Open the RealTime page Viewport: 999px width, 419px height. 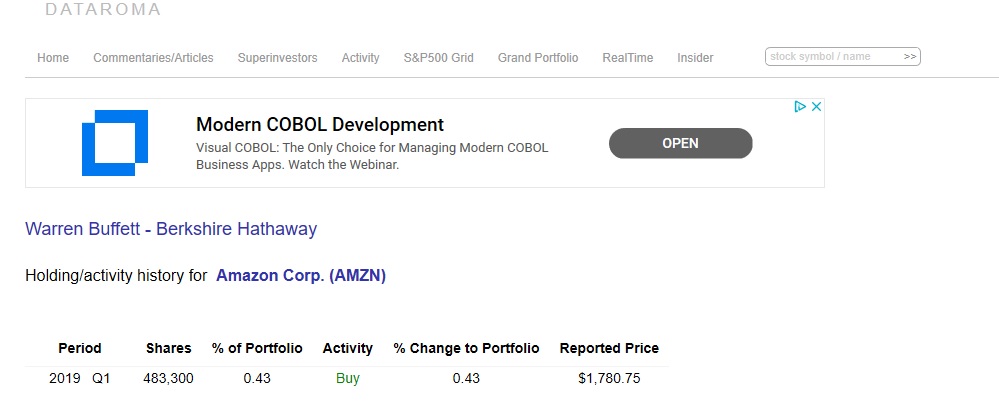[627, 58]
